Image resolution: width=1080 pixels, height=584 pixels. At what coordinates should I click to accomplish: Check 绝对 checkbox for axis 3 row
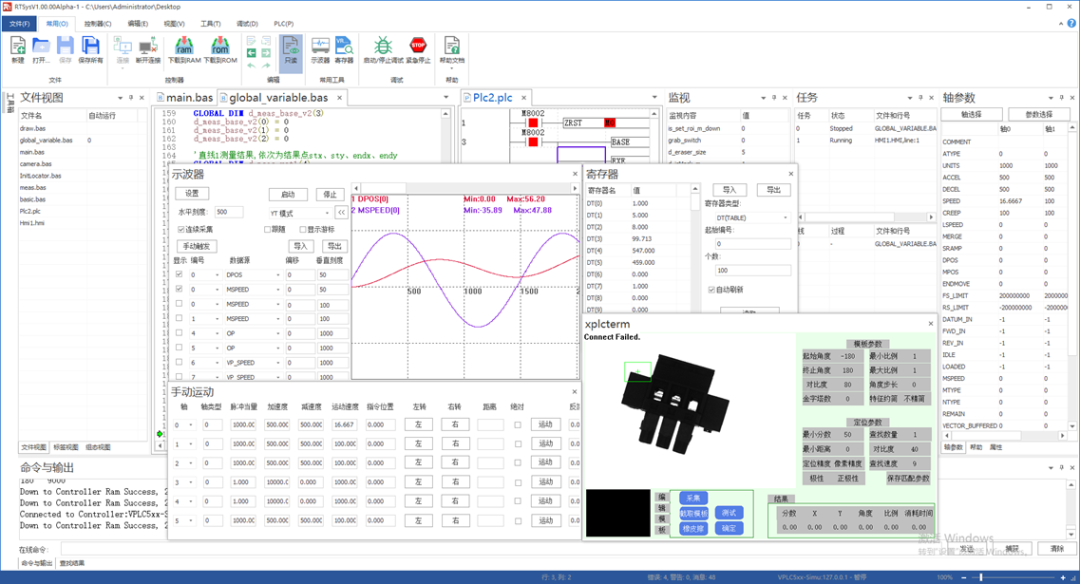click(518, 483)
